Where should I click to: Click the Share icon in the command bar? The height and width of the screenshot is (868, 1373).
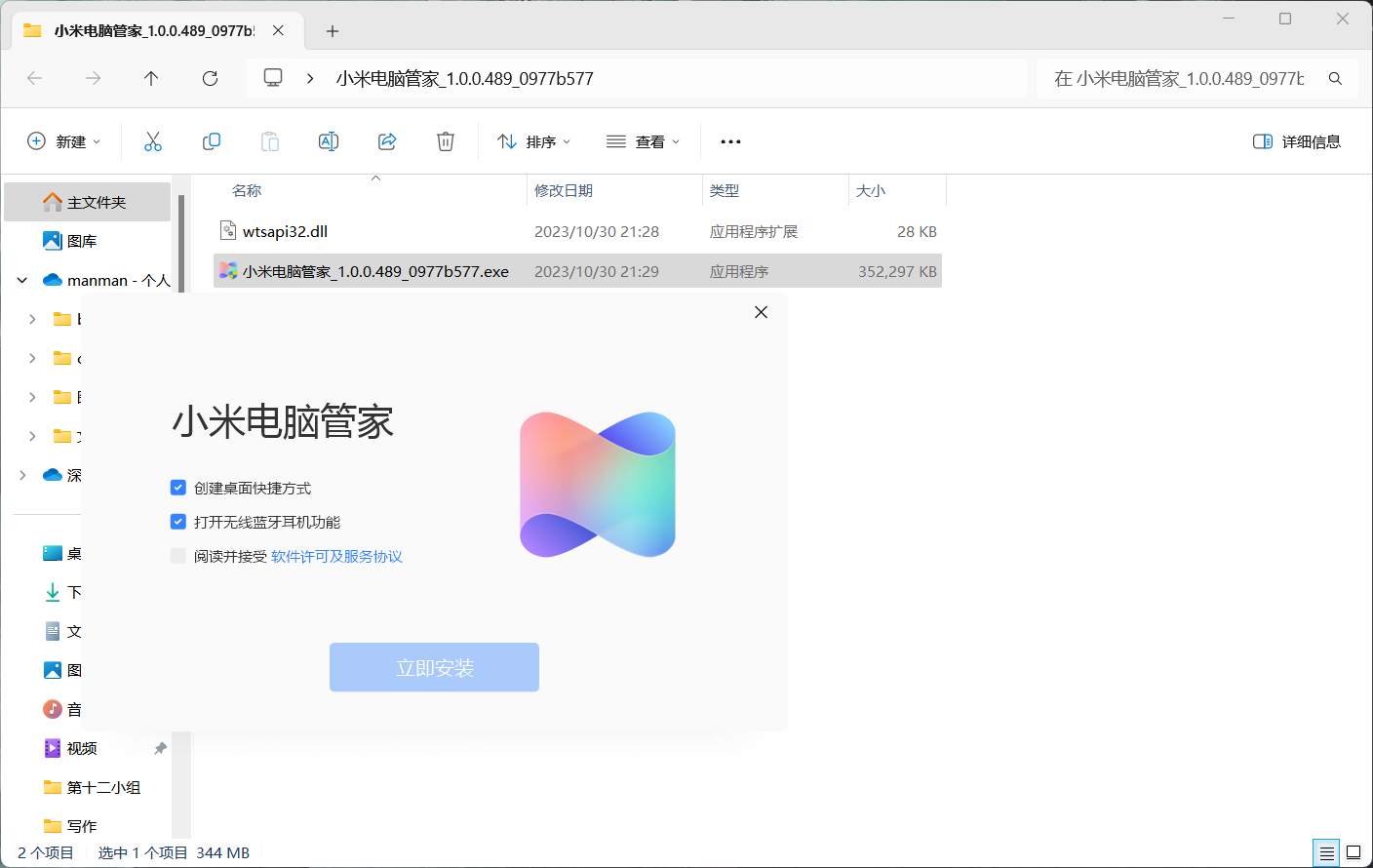point(387,141)
